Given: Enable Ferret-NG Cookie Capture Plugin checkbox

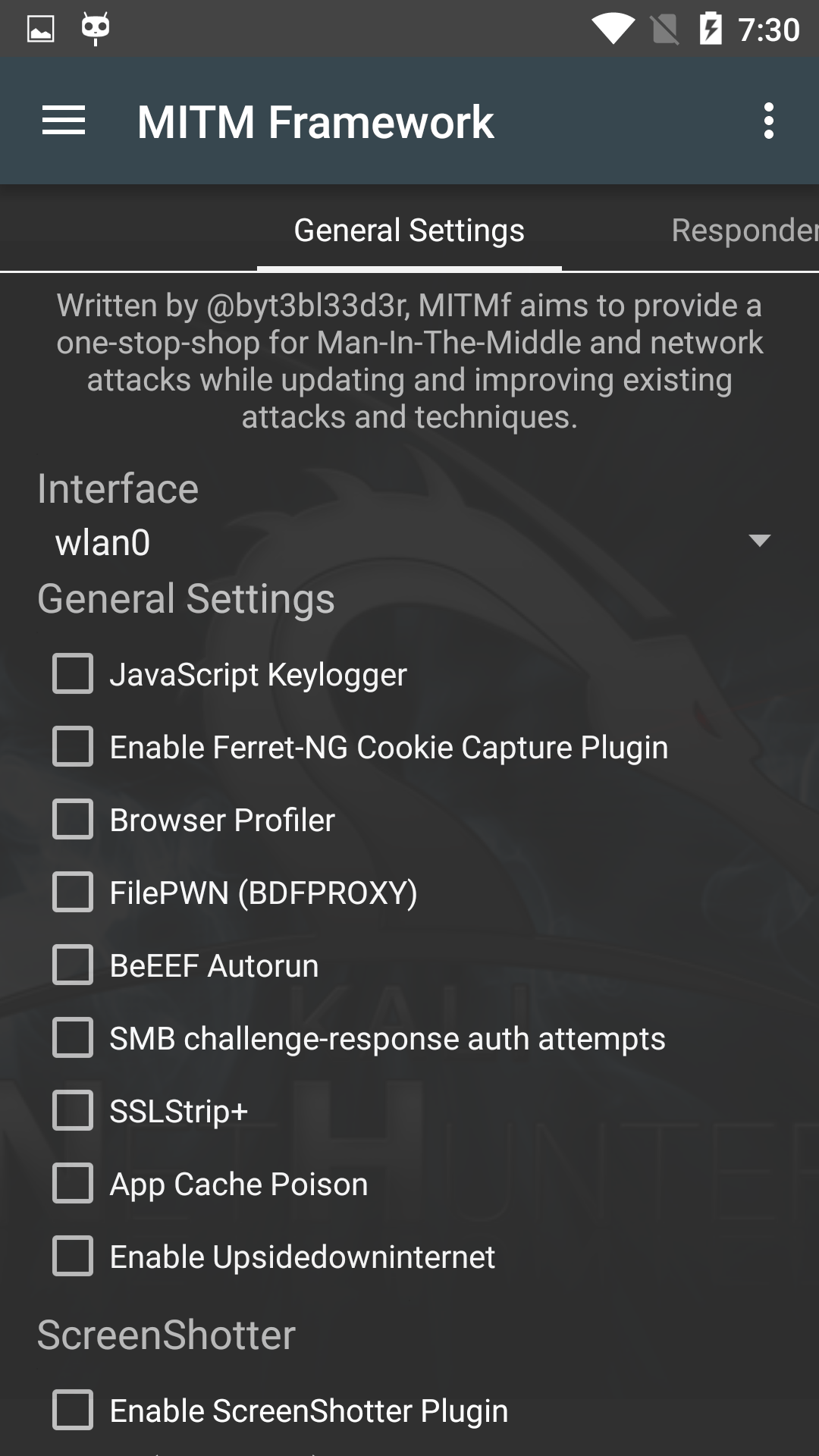Looking at the screenshot, I should point(73,747).
